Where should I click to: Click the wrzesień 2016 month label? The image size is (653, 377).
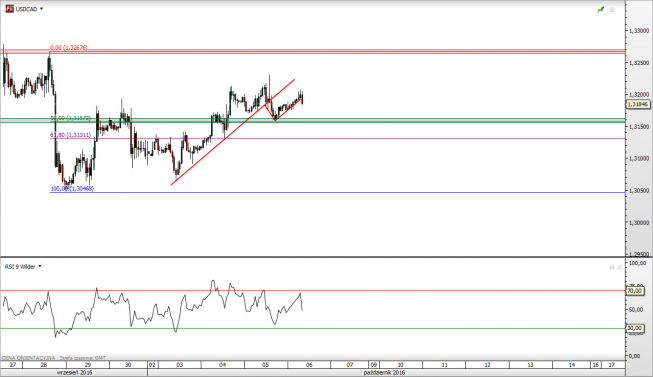click(74, 372)
